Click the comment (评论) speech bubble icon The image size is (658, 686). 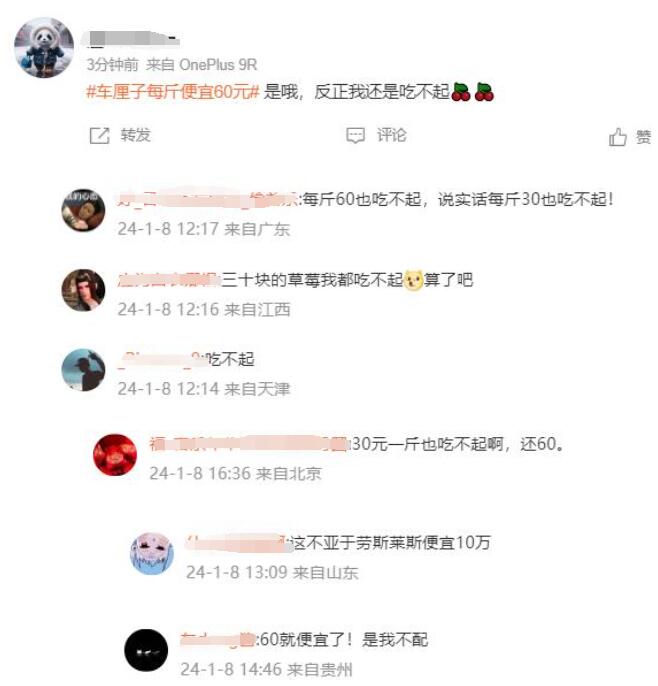click(355, 136)
